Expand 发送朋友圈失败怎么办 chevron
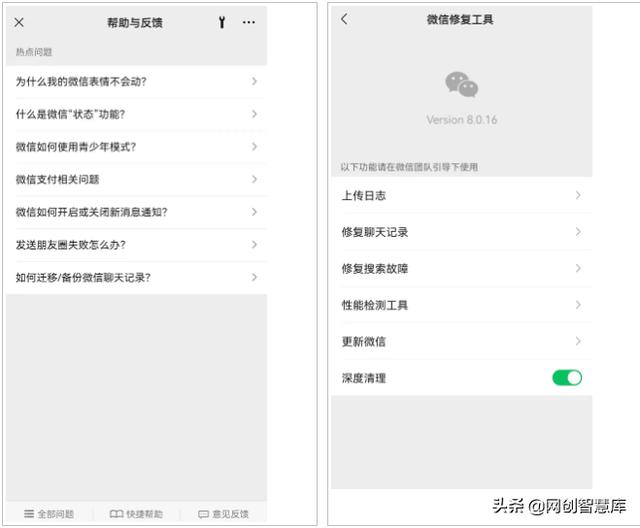Image resolution: width=640 pixels, height=528 pixels. coord(254,244)
